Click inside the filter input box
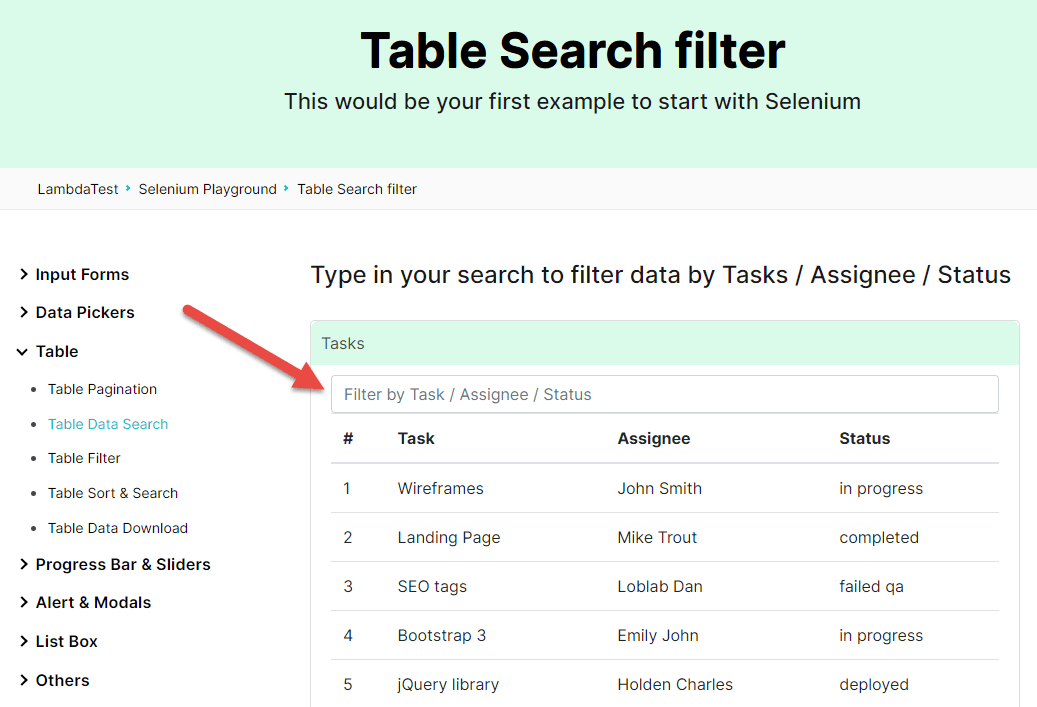 (x=664, y=394)
